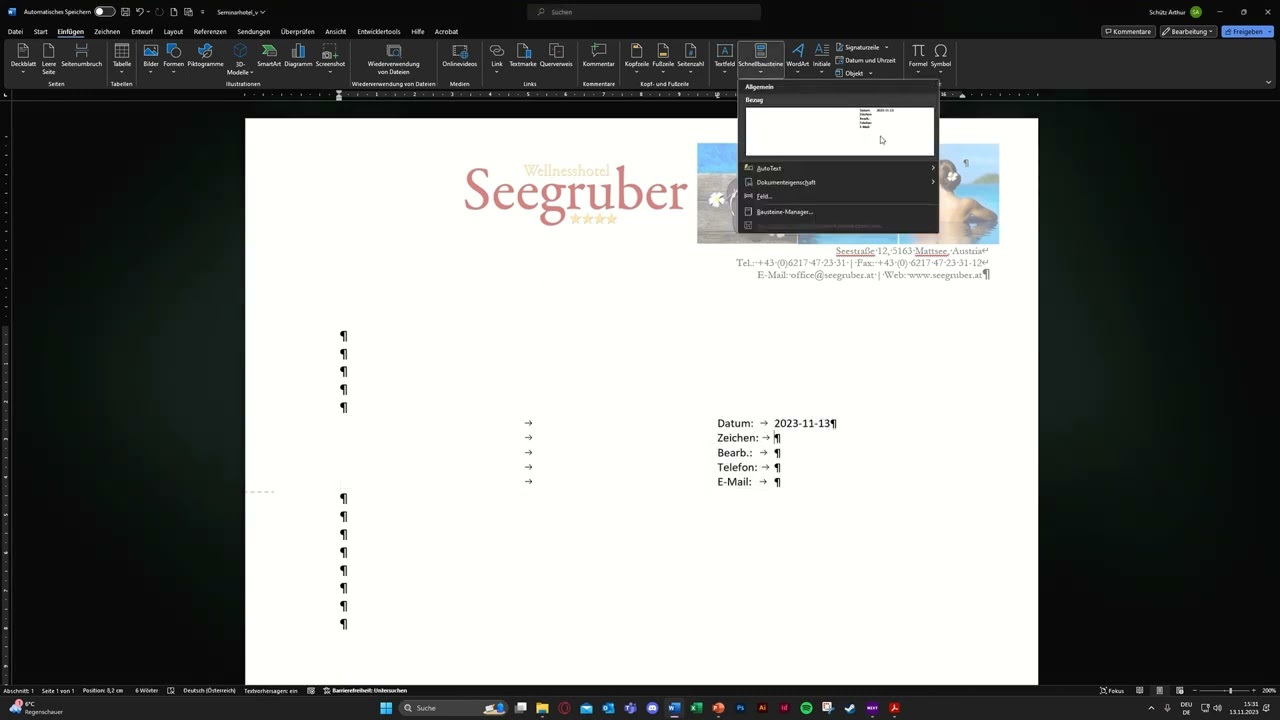Screen dimensions: 1280x720
Task: Add a new Kommentar from the ribbon
Action: point(599,56)
